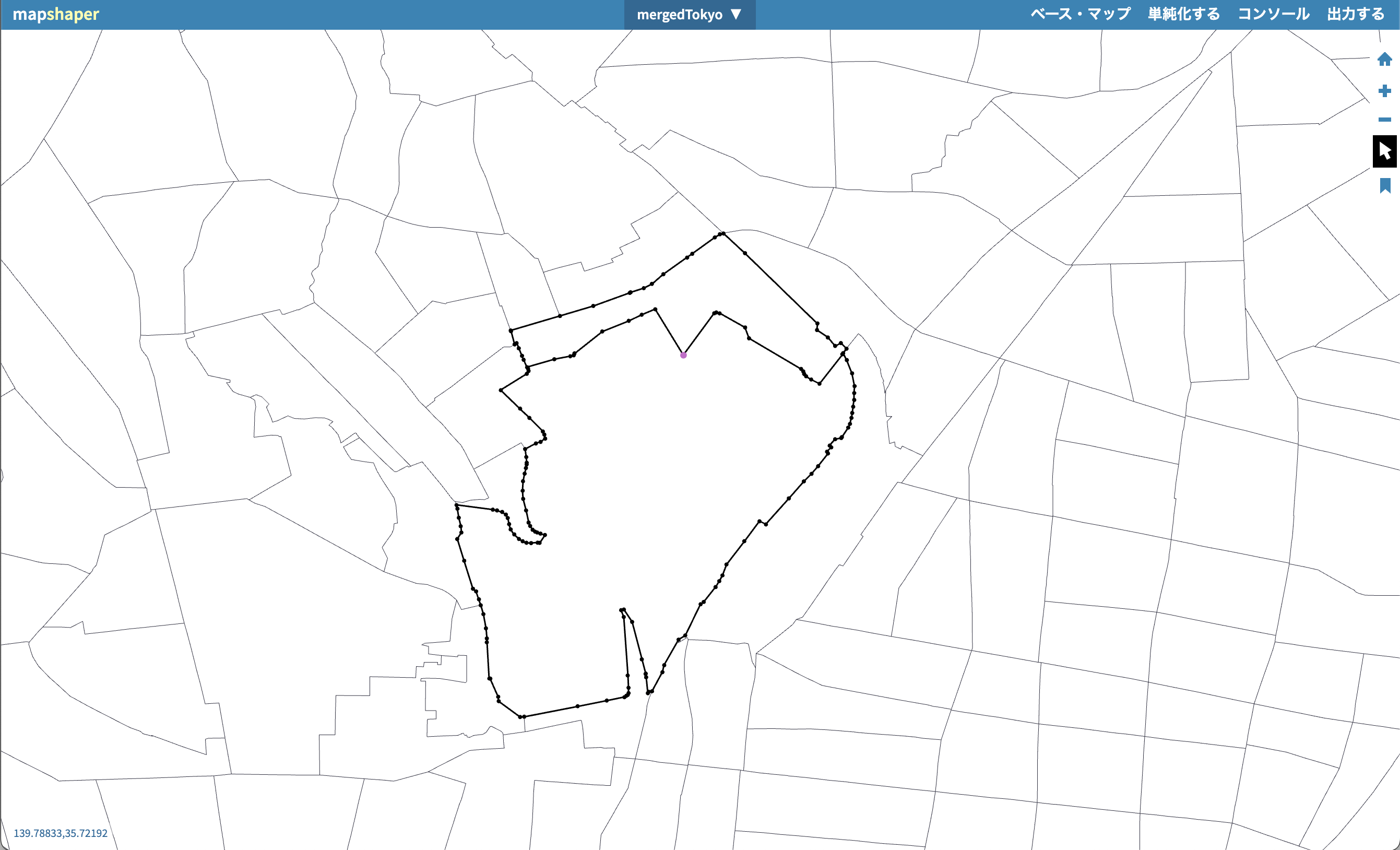This screenshot has width=1400, height=850.
Task: Click the northernmost vertex of the bold outline
Action: (723, 233)
